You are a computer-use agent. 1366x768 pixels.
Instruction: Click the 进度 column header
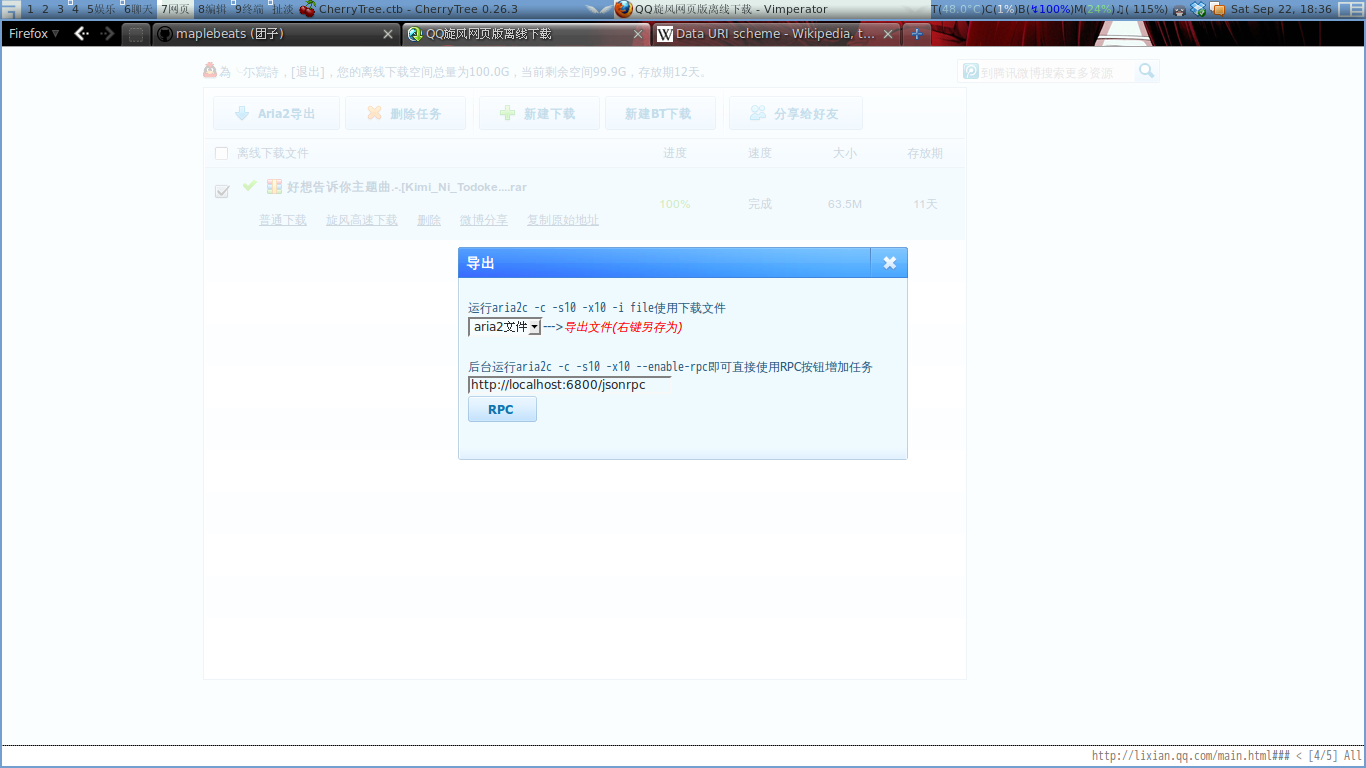click(x=675, y=153)
